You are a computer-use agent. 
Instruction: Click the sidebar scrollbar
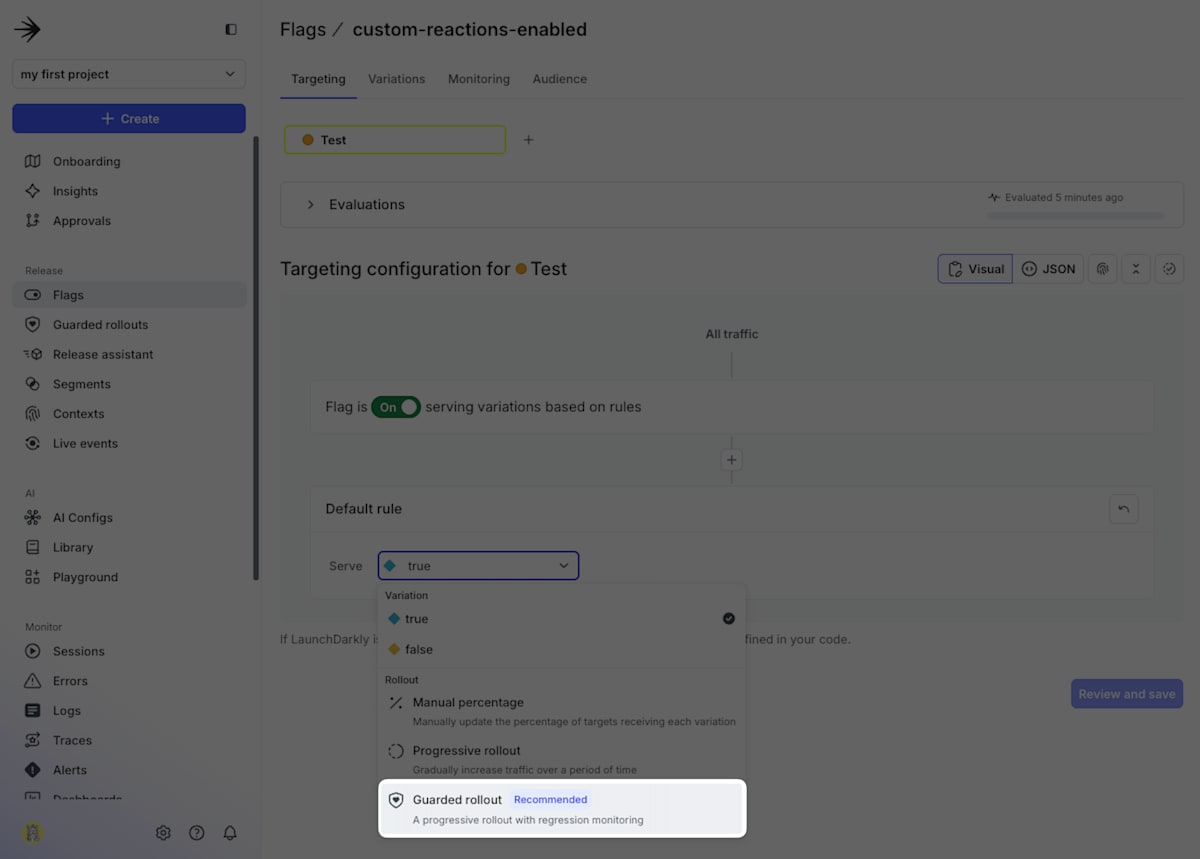[256, 358]
